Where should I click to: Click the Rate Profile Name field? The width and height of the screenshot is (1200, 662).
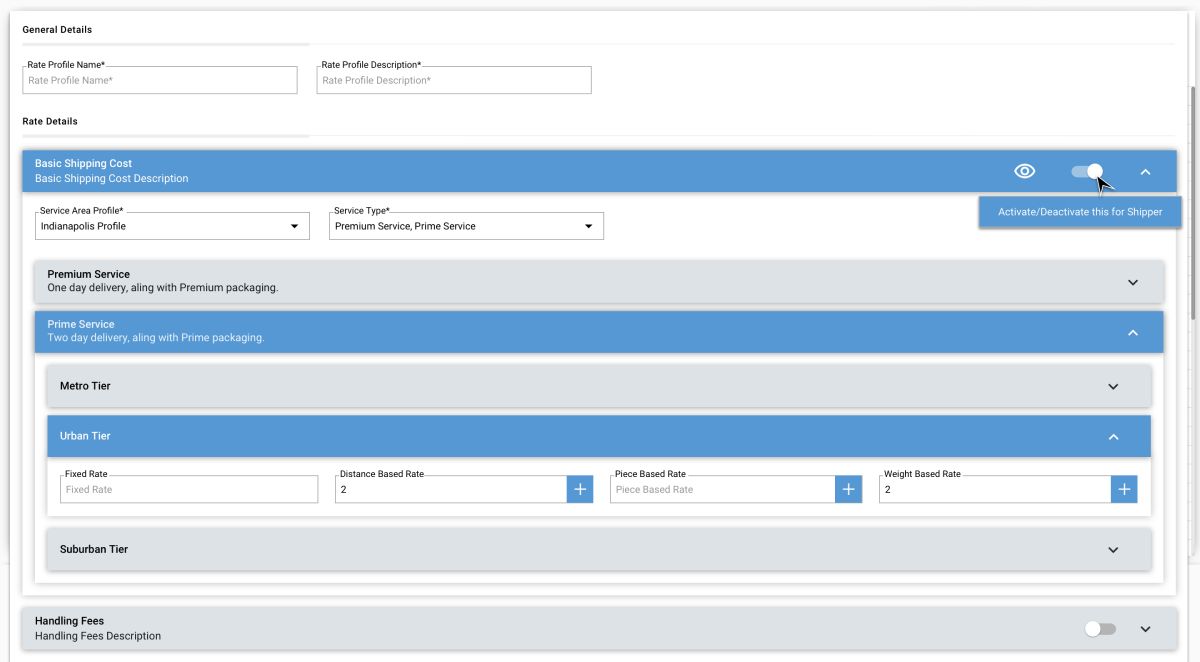160,80
